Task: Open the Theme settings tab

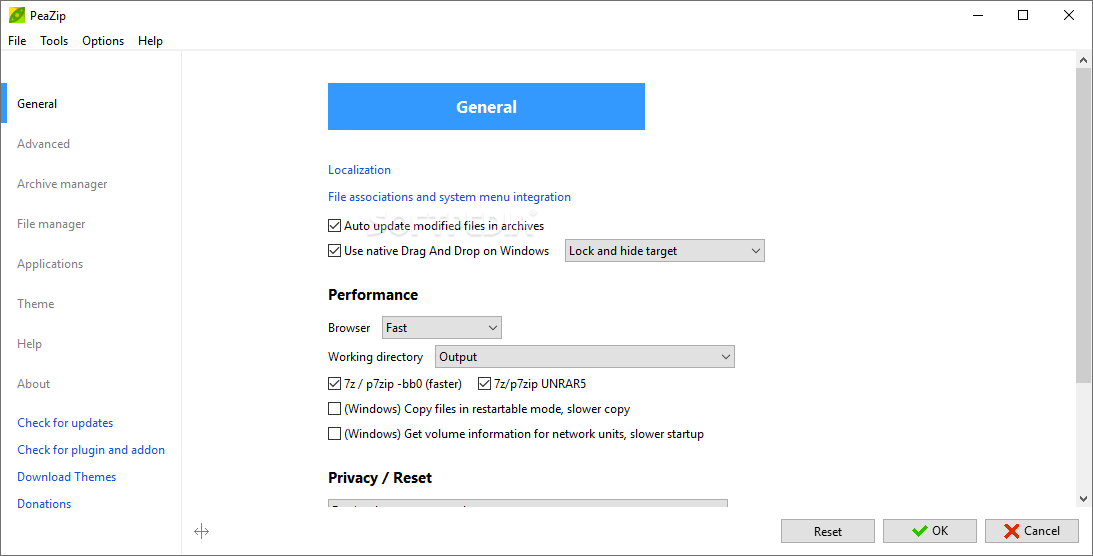Action: coord(36,304)
